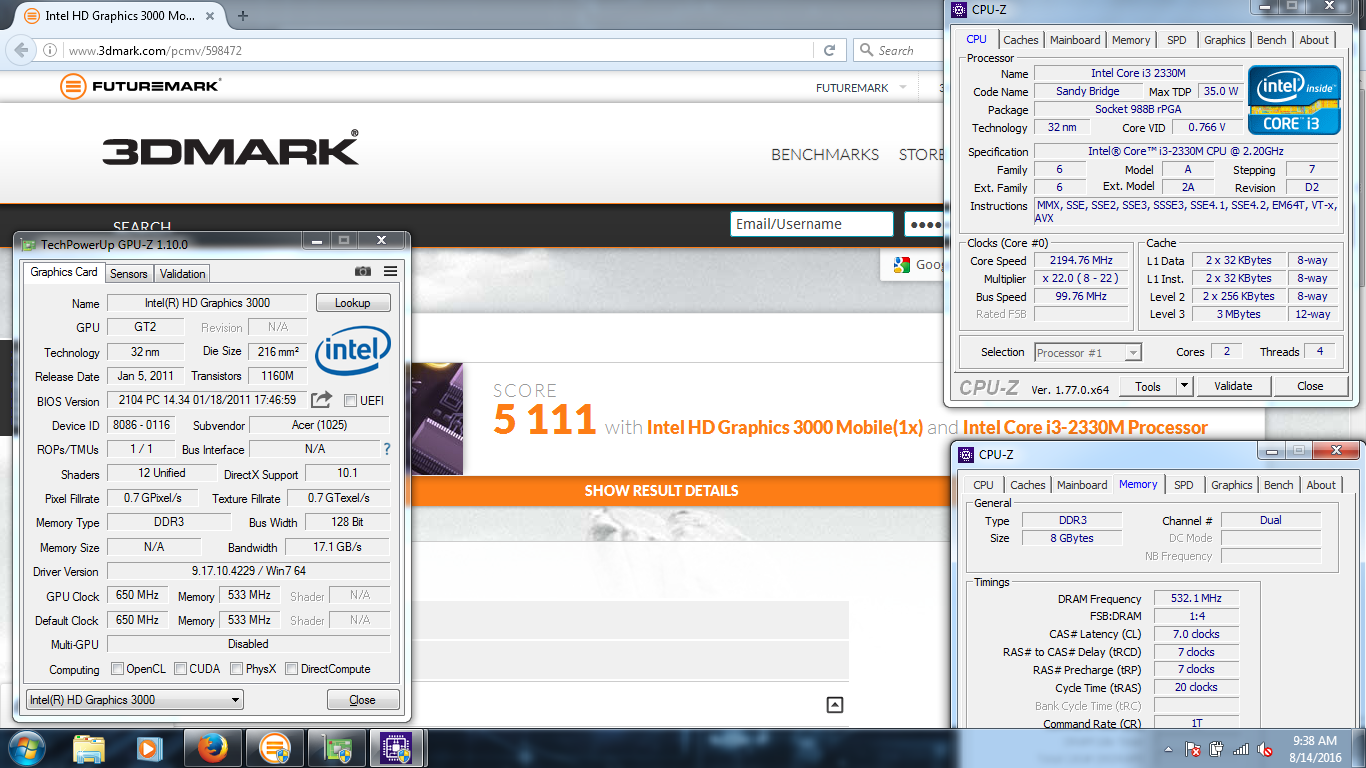Click the scroll-to-top arrow icon on page

pyautogui.click(x=835, y=704)
